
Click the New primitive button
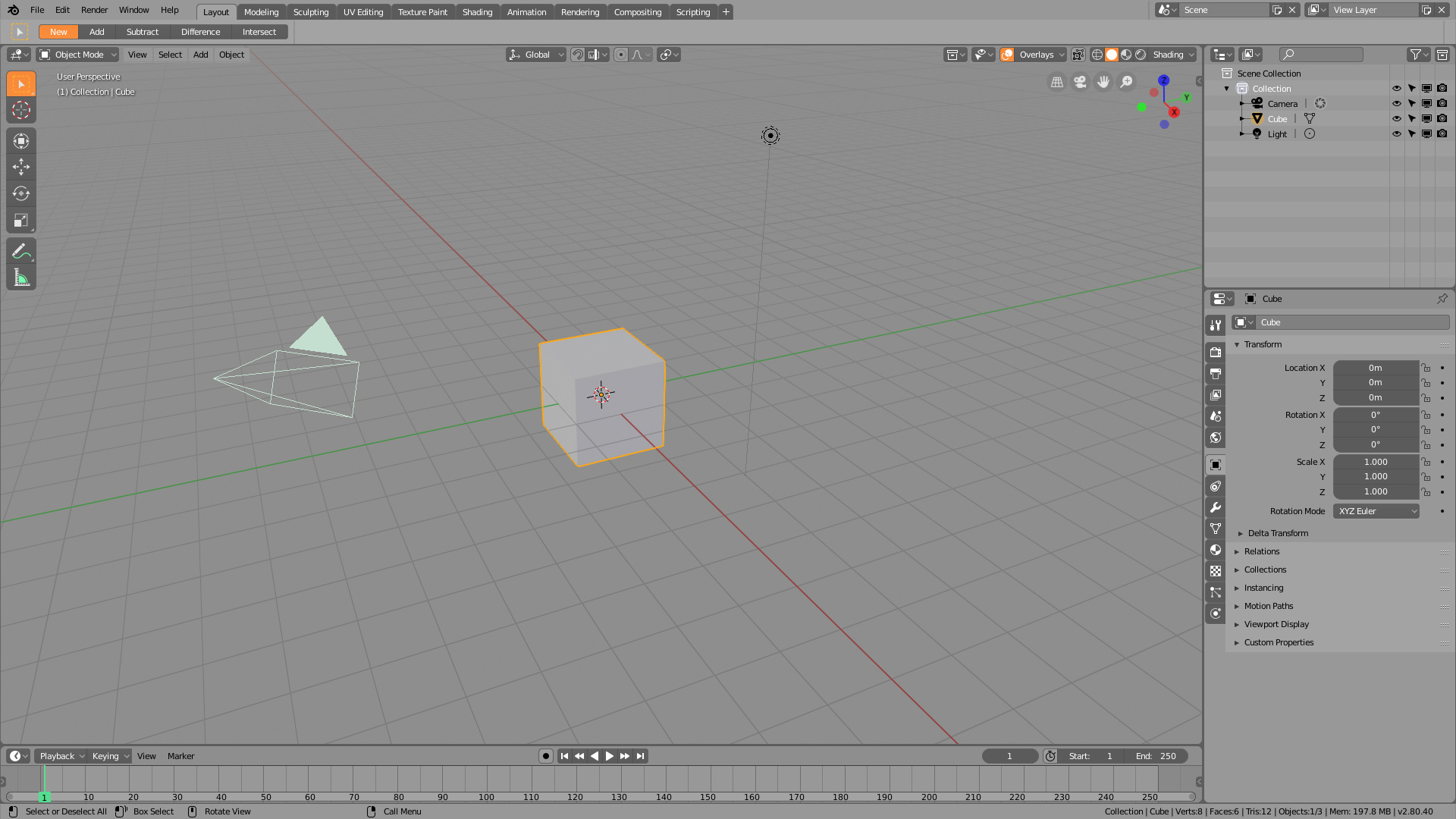[58, 31]
